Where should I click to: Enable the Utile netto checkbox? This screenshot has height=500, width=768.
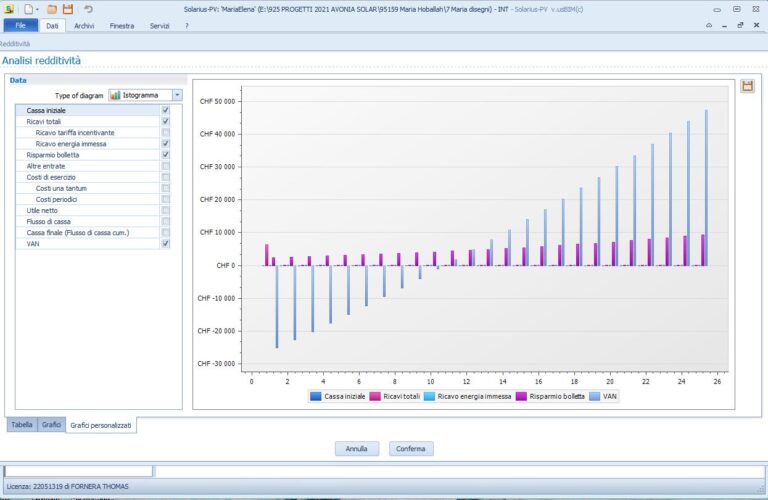(x=166, y=210)
